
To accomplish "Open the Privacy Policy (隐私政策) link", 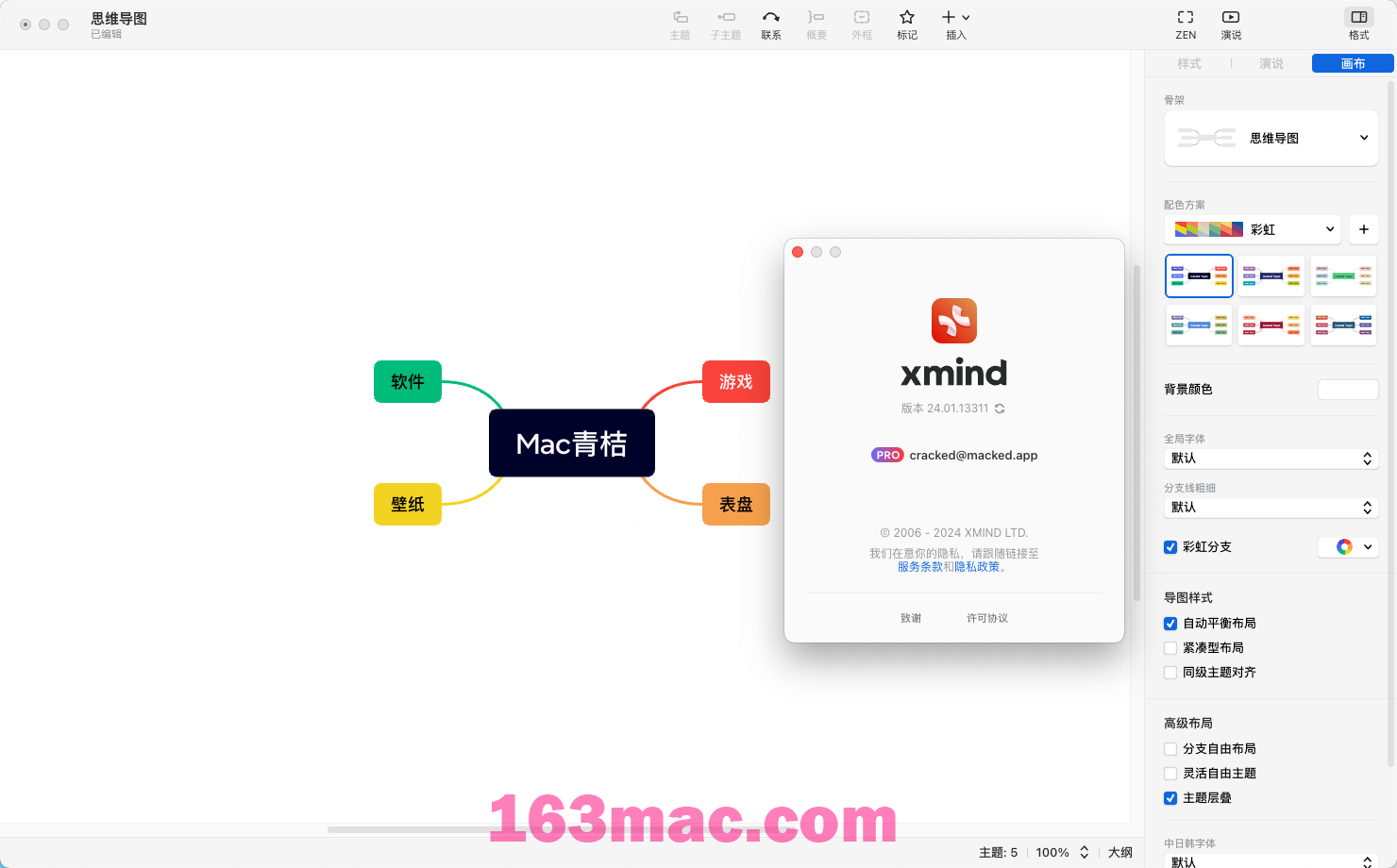I will [977, 567].
